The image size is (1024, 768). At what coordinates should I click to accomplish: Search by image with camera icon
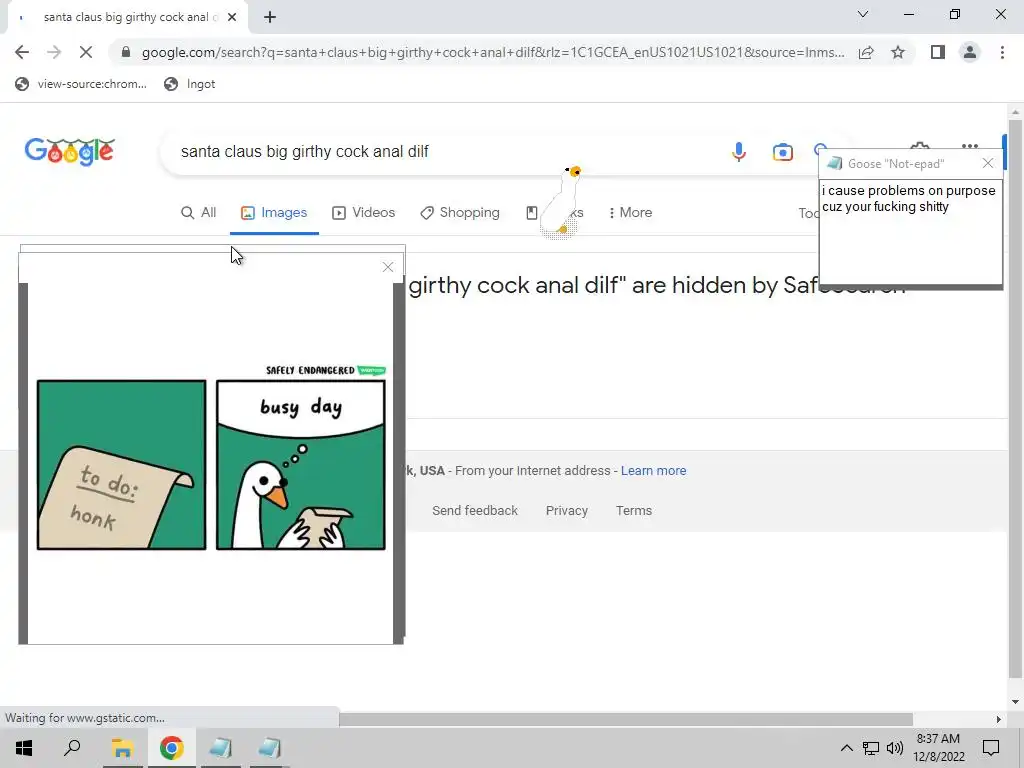(x=782, y=152)
